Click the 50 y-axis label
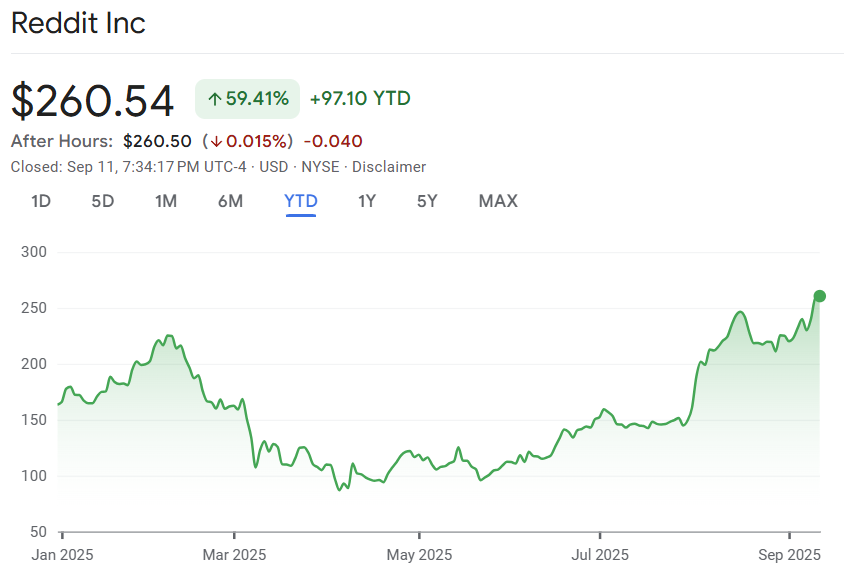The height and width of the screenshot is (588, 844). pos(38,532)
